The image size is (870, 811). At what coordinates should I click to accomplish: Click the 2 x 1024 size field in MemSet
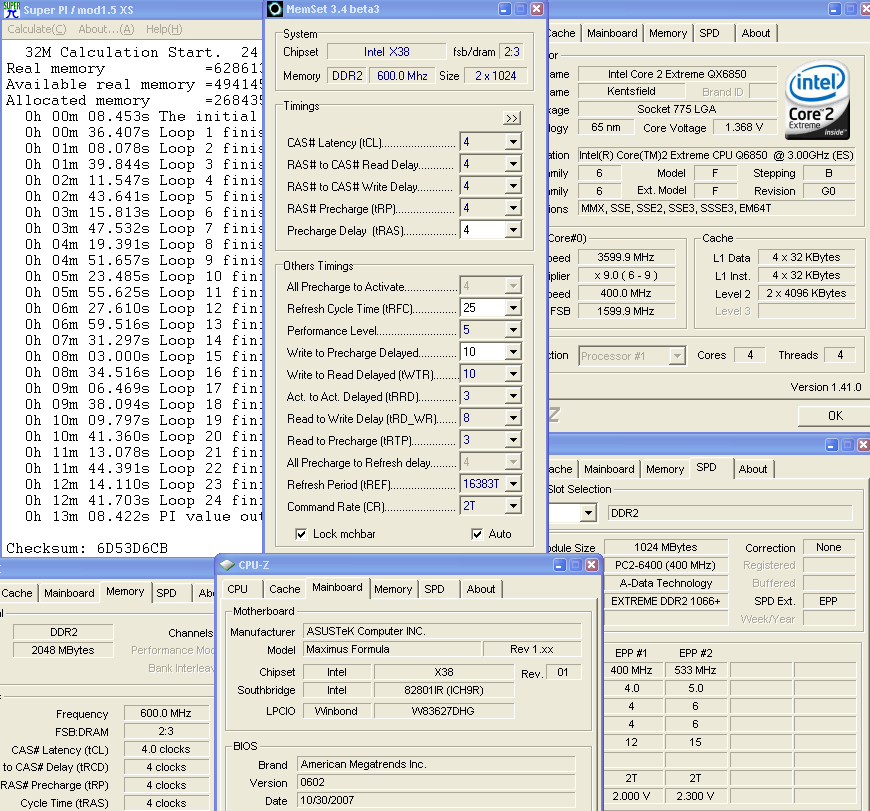tap(495, 76)
